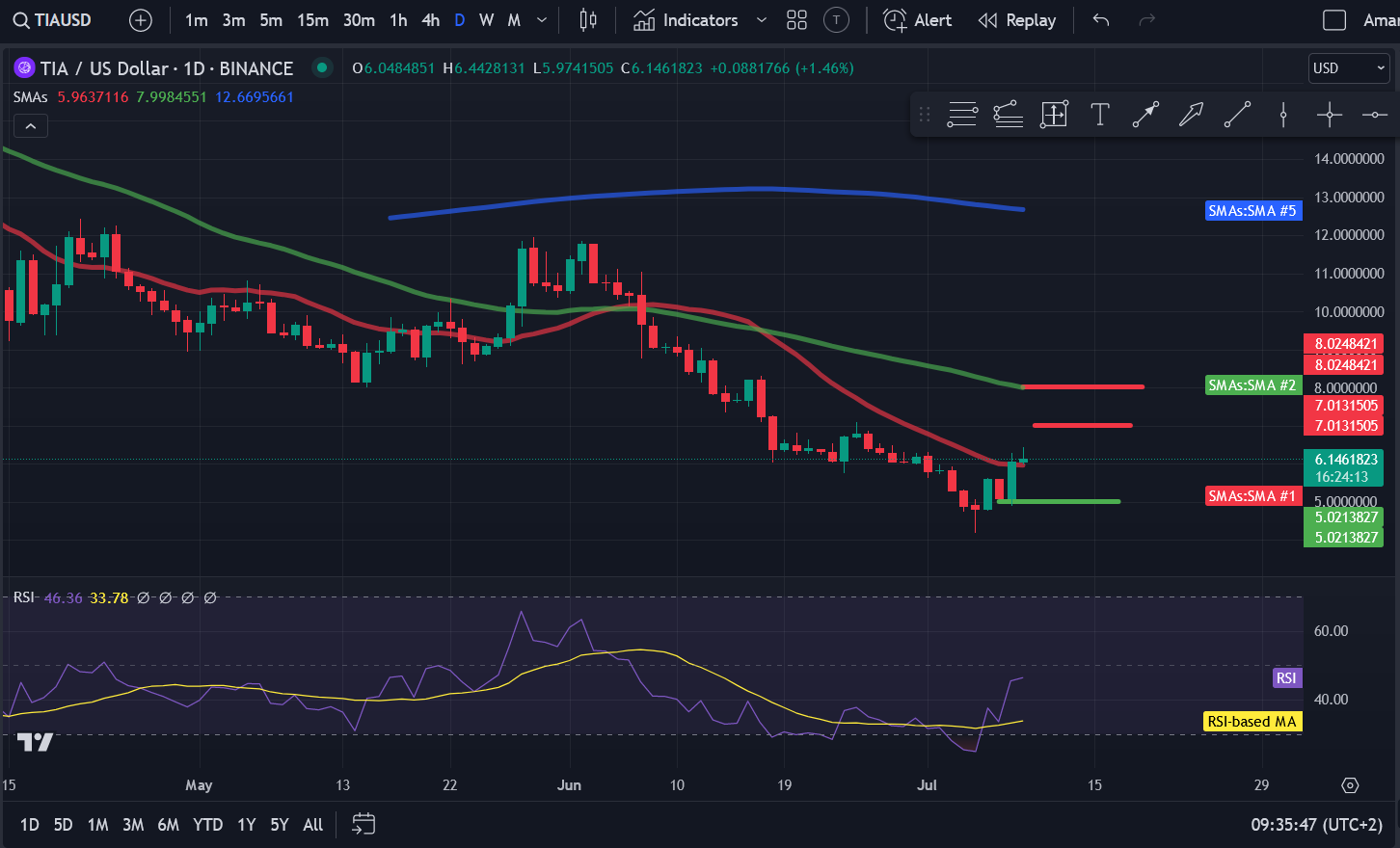This screenshot has height=848, width=1400.
Task: Create an Alert
Action: point(918,20)
